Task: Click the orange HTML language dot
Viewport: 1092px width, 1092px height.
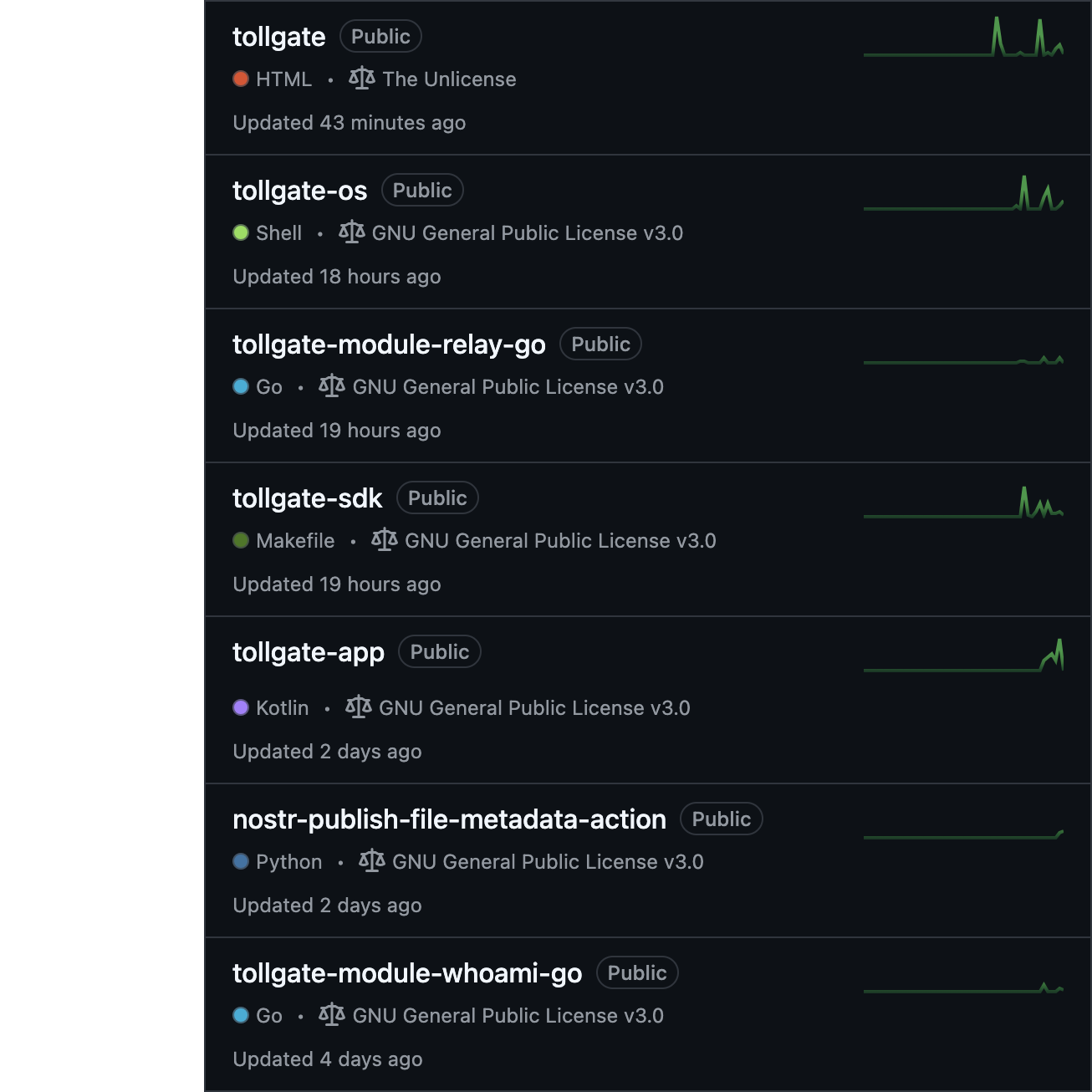Action: coord(241,79)
